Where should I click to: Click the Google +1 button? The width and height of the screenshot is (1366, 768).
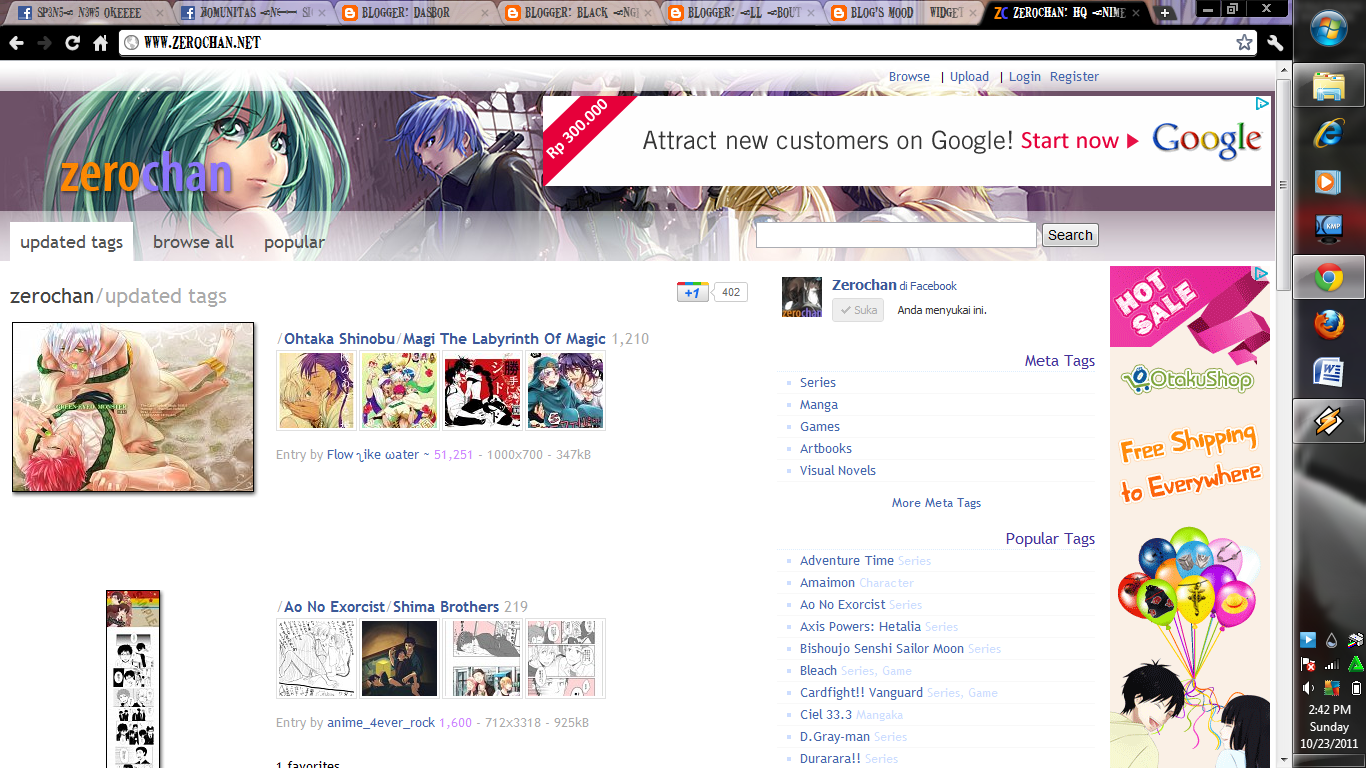(x=692, y=292)
